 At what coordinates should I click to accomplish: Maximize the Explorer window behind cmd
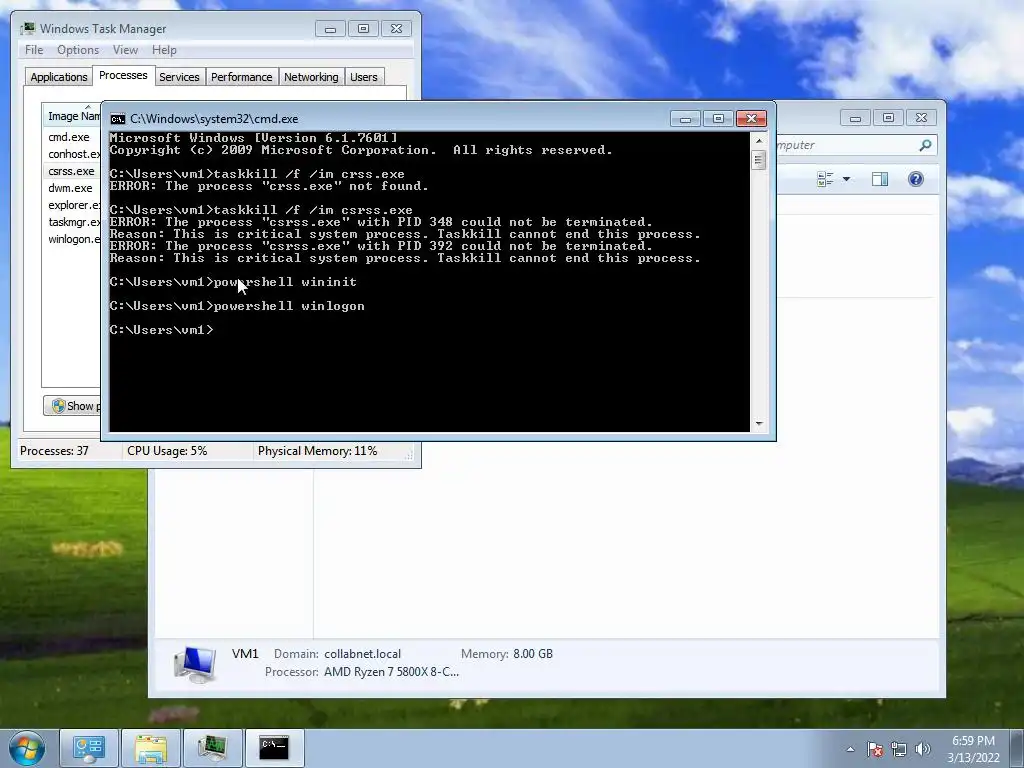[888, 118]
